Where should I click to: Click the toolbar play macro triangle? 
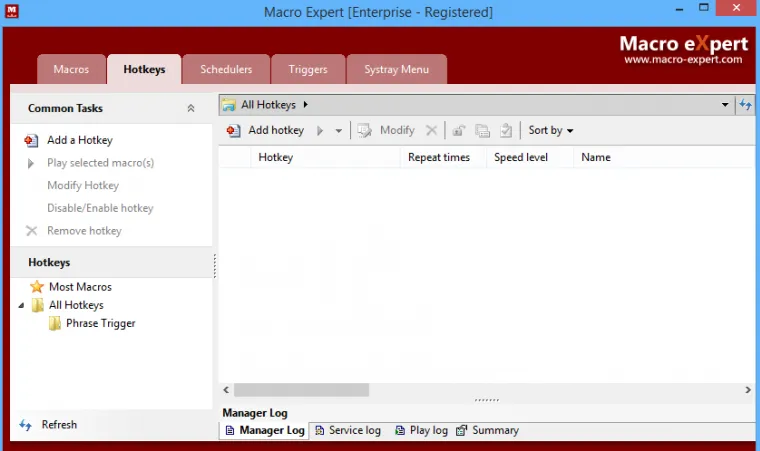(x=319, y=130)
